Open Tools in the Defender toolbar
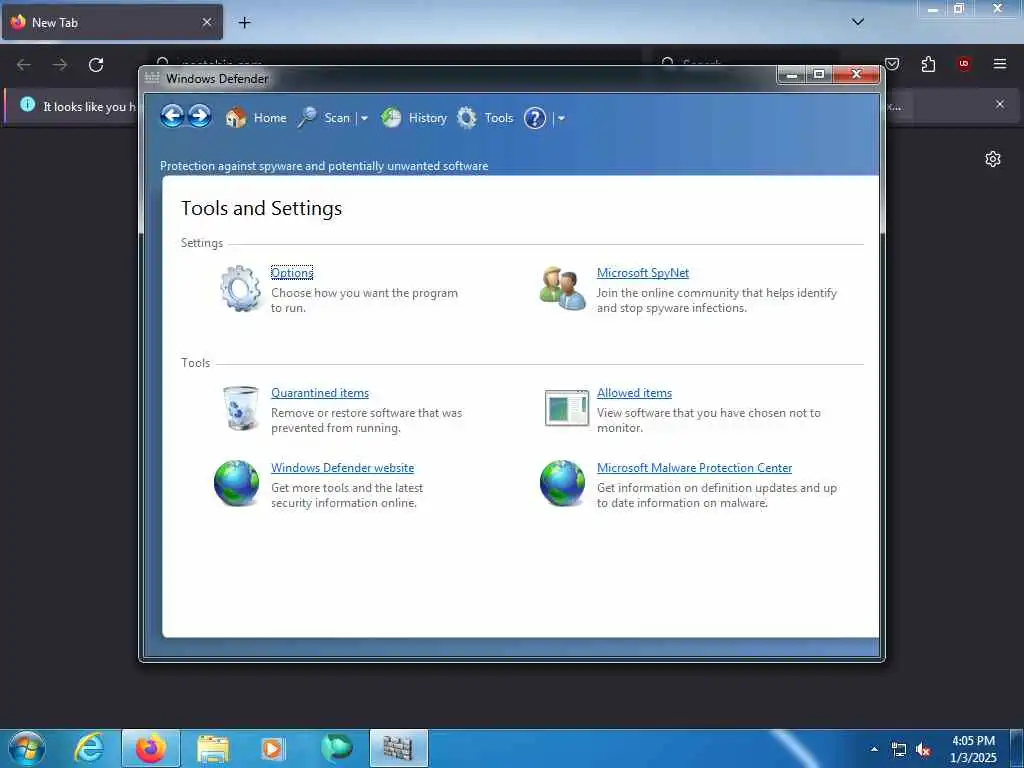The image size is (1024, 768). point(498,118)
